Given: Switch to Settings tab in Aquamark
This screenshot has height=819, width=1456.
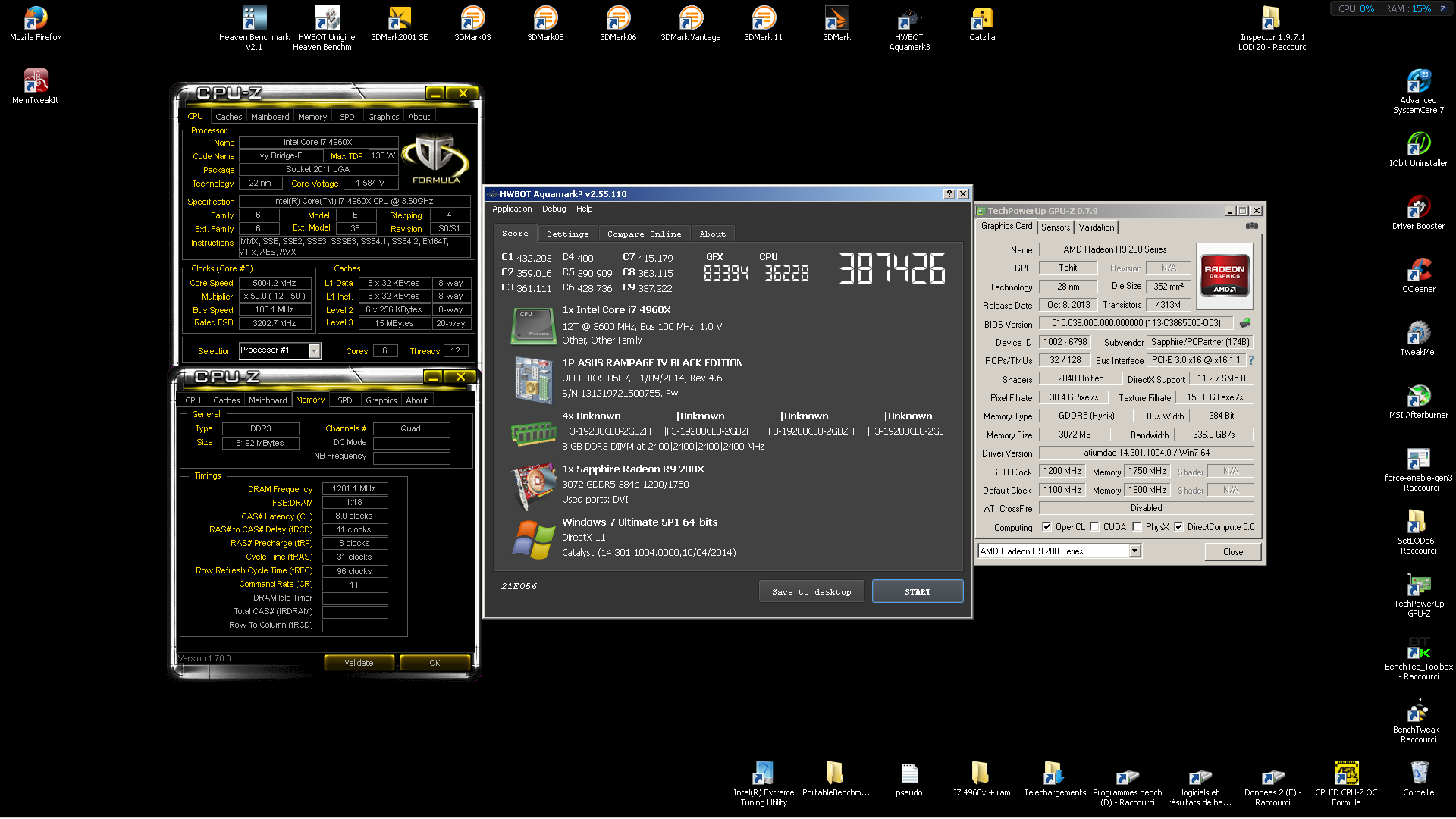Looking at the screenshot, I should (567, 234).
